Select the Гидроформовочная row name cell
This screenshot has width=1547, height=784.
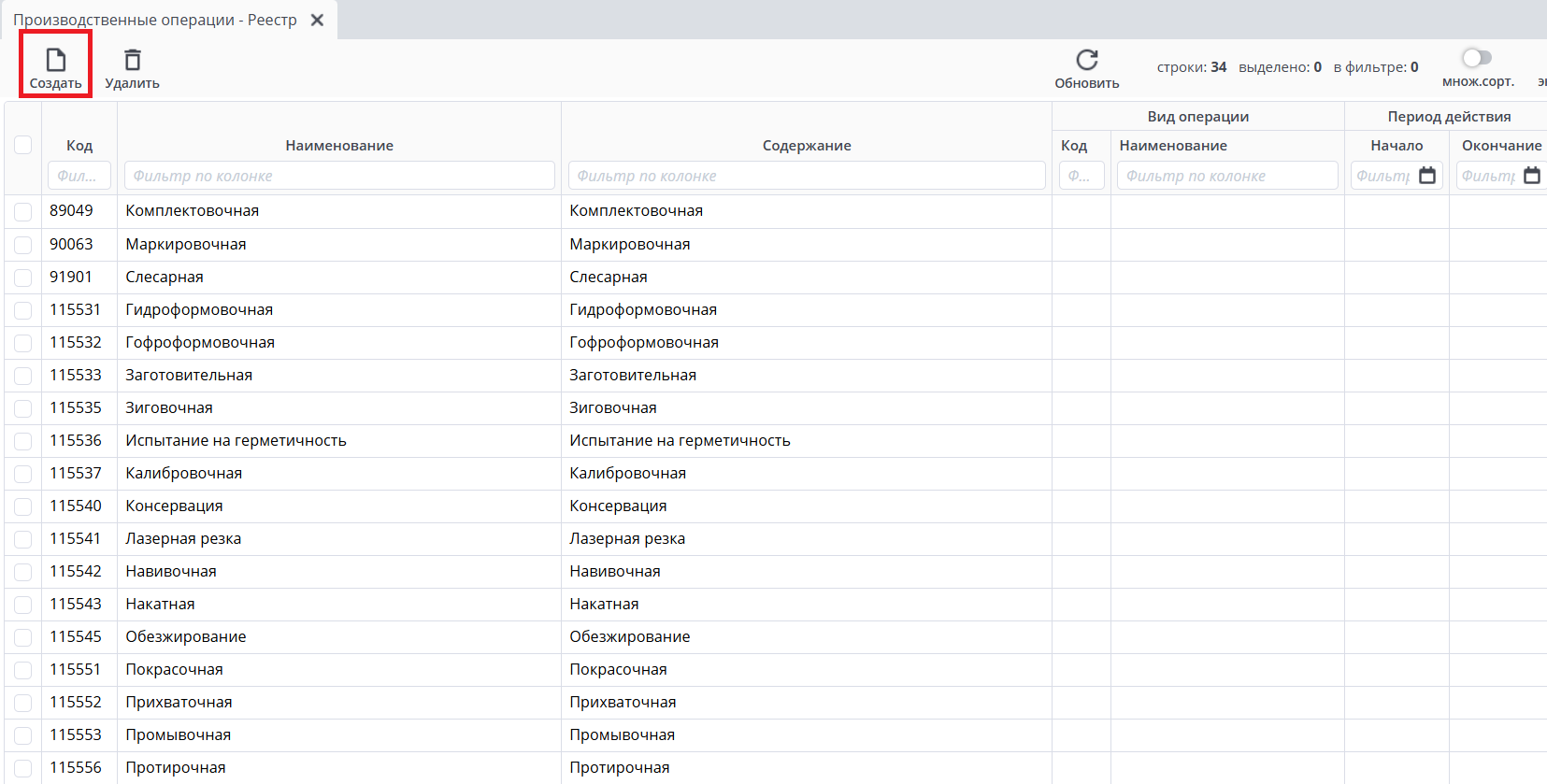[x=199, y=310]
